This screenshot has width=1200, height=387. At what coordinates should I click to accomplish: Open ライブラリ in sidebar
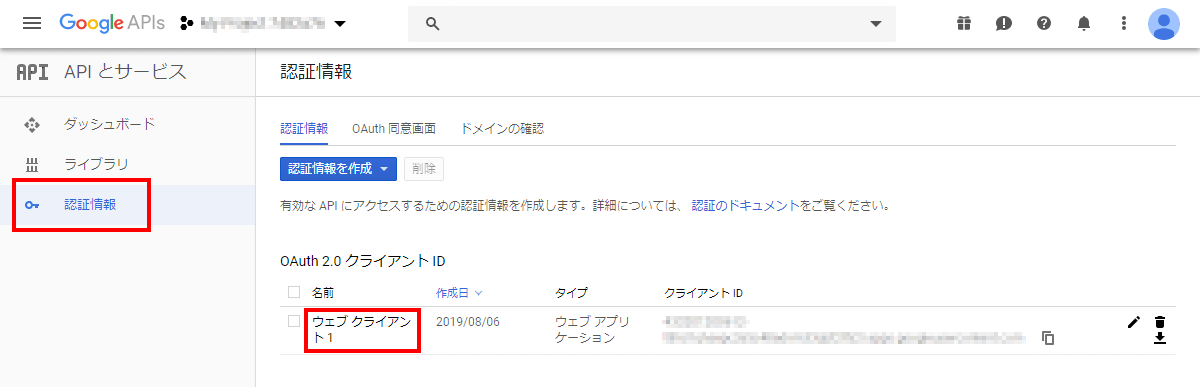pyautogui.click(x=96, y=164)
